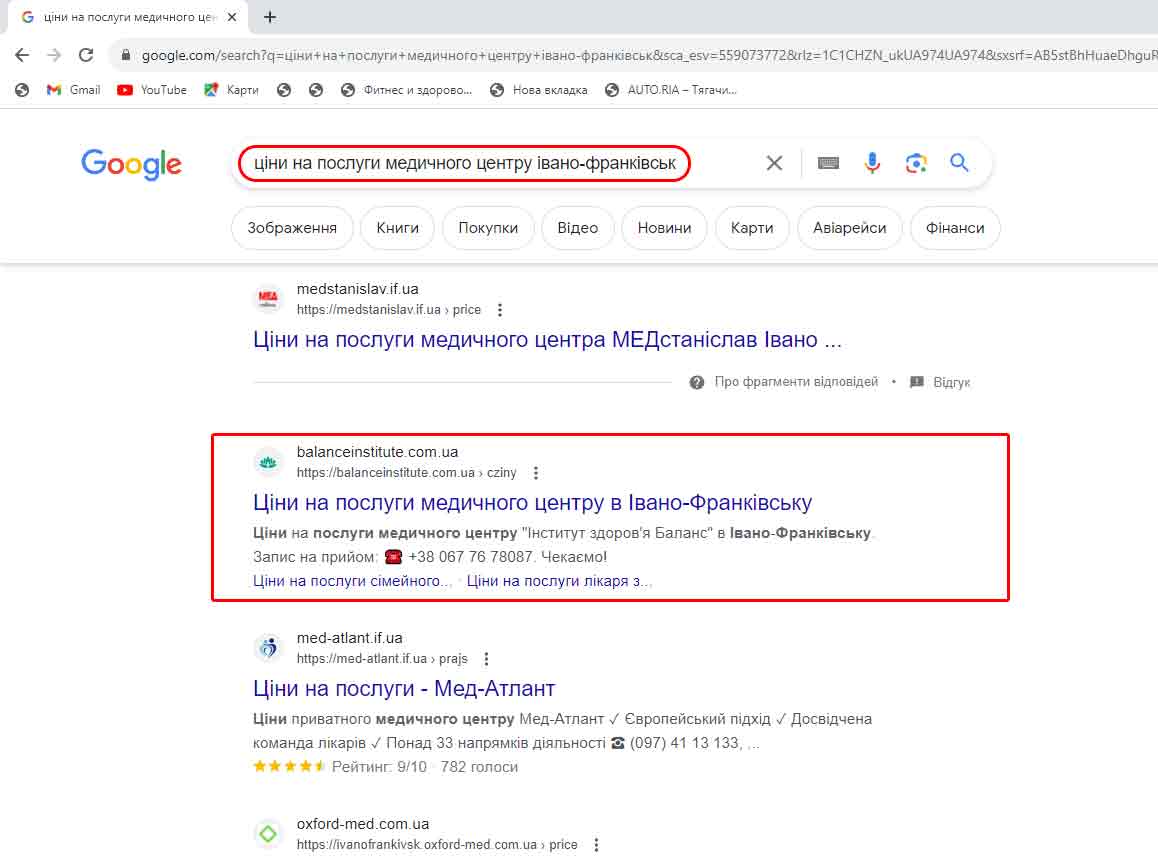Switch to the Відео filter
This screenshot has width=1158, height=856.
coord(578,228)
